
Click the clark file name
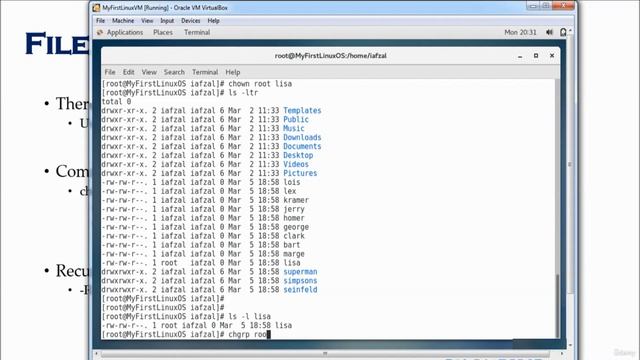(x=294, y=236)
